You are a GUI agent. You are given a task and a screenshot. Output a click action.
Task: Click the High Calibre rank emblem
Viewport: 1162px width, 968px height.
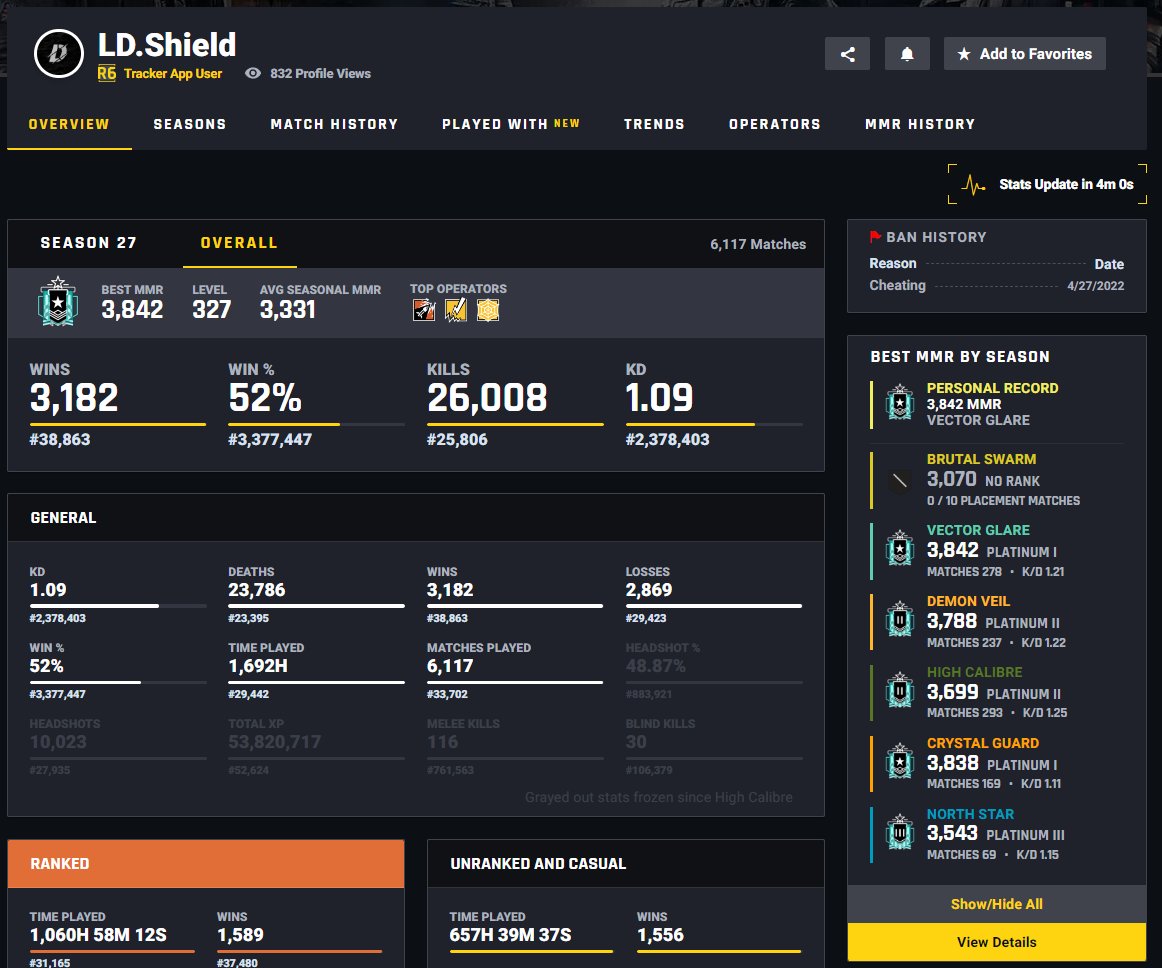tap(900, 690)
